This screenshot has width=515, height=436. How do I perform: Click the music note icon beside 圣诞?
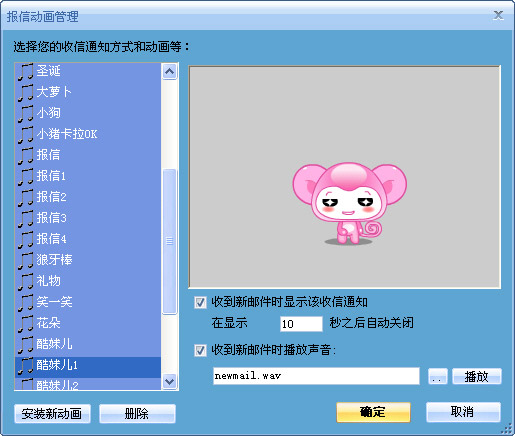click(26, 71)
